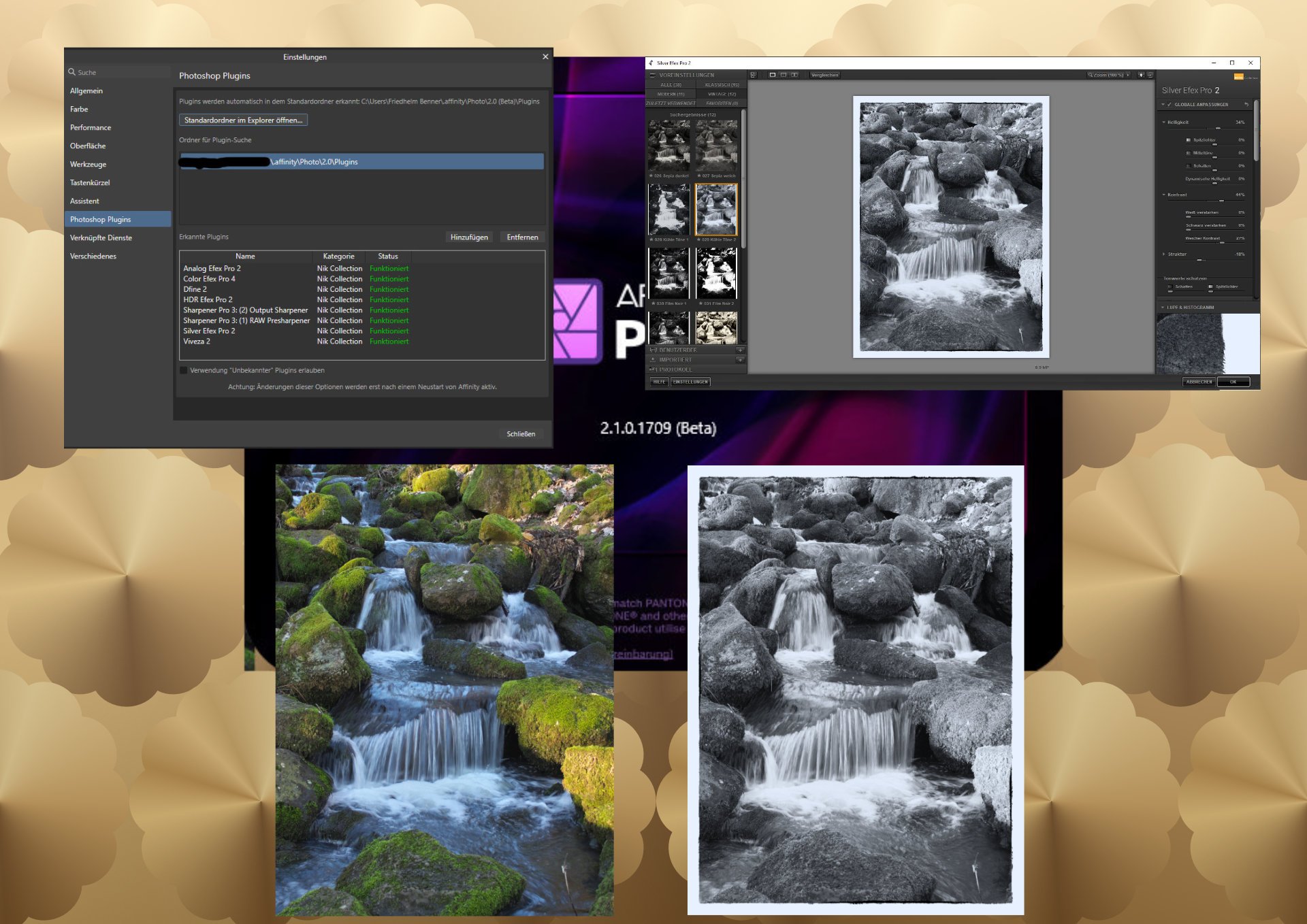Open the Tastenkürzel settings category
Image resolution: width=1307 pixels, height=924 pixels.
click(118, 182)
